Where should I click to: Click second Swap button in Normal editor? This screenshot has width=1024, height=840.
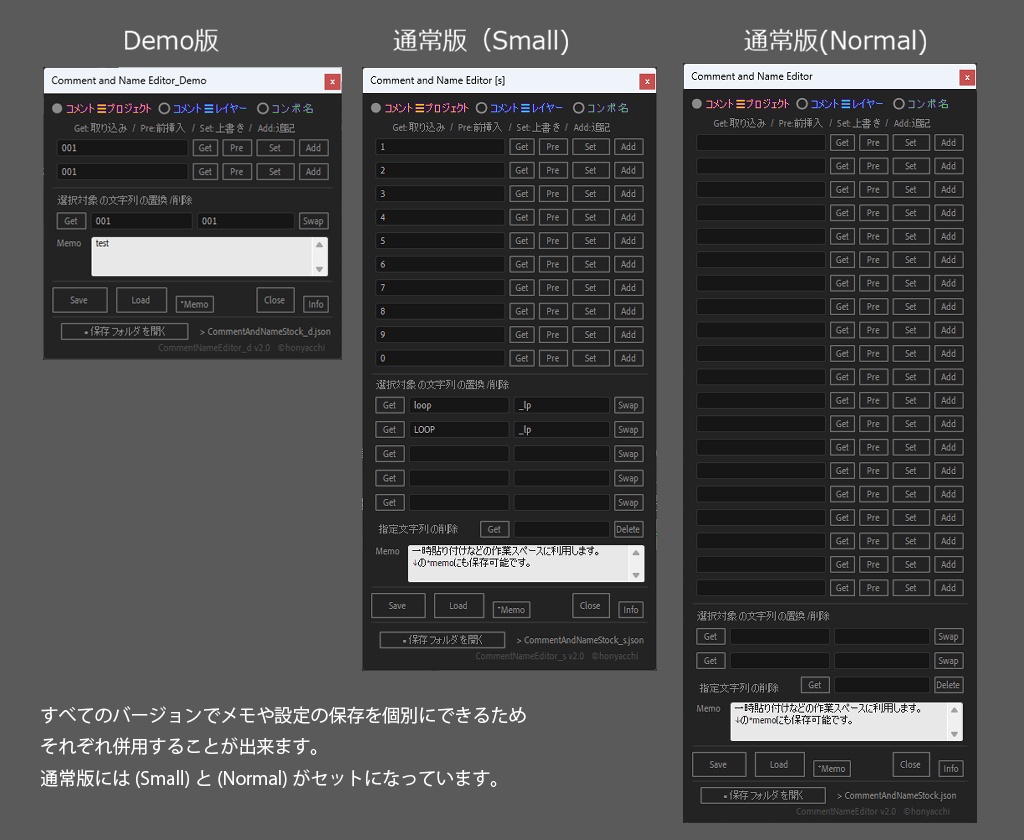point(948,661)
